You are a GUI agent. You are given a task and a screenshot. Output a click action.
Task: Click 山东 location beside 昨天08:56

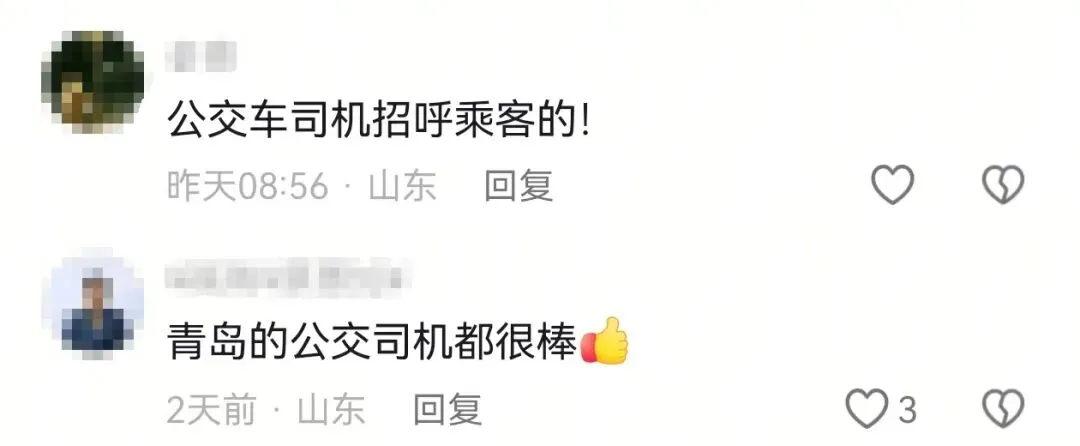(402, 186)
